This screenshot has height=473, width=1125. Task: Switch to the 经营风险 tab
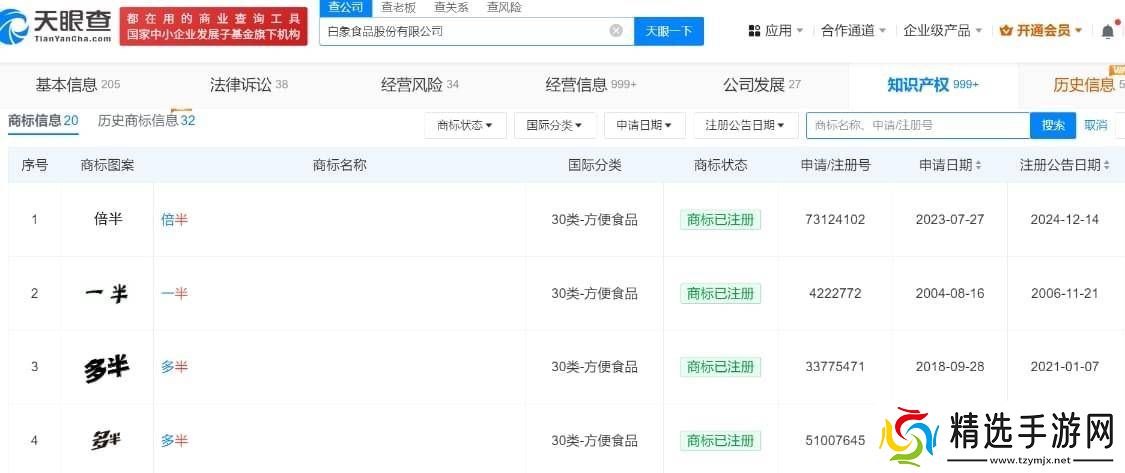coord(419,85)
